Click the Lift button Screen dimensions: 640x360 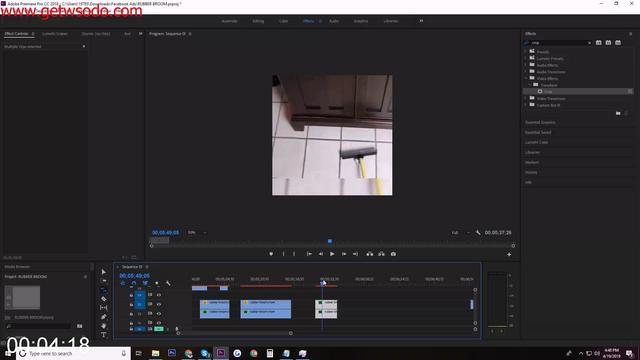coord(370,254)
